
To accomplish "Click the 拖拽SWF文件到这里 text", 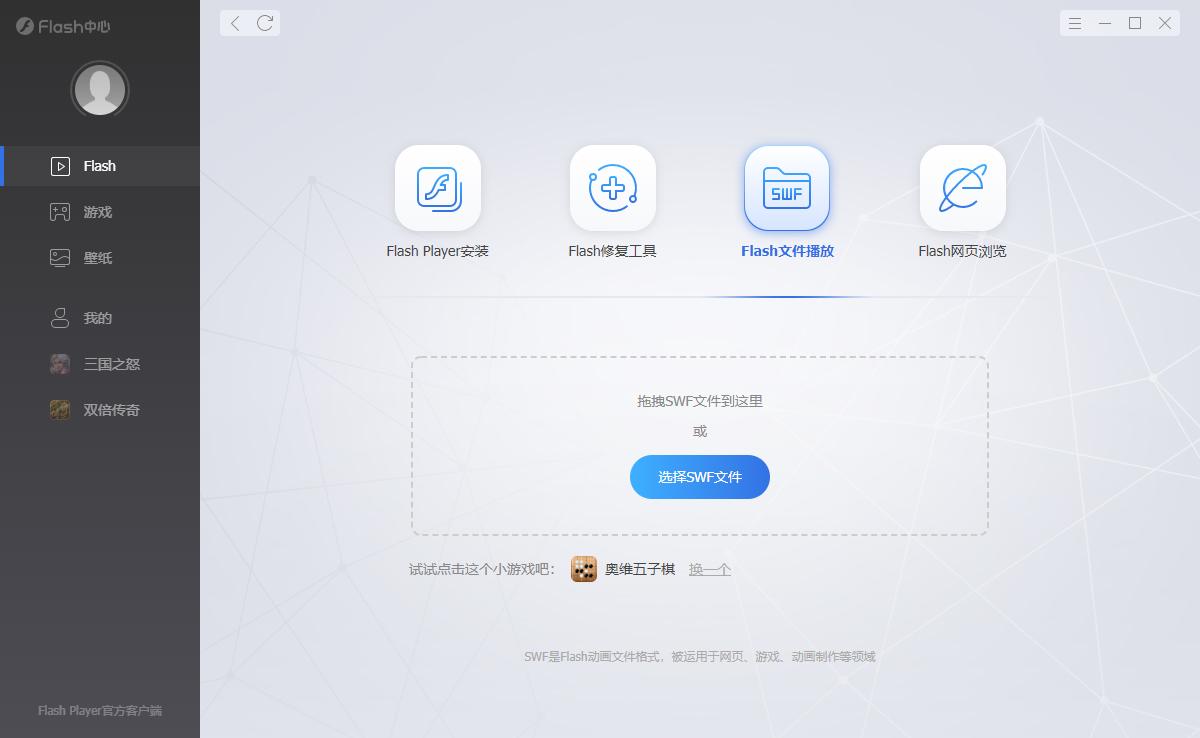I will 700,401.
